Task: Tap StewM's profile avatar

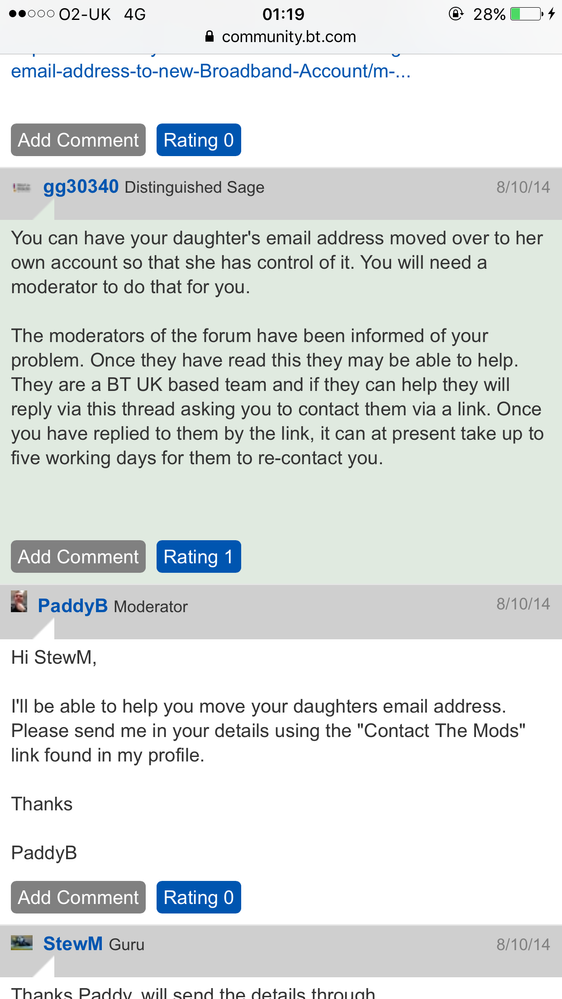Action: point(22,943)
